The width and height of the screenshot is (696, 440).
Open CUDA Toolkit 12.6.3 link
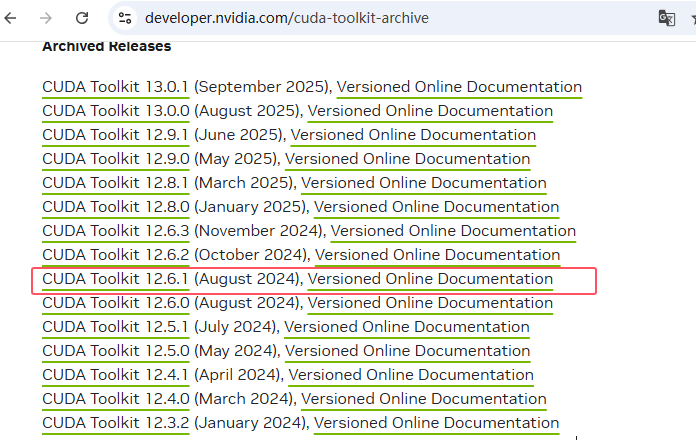[x=115, y=231]
